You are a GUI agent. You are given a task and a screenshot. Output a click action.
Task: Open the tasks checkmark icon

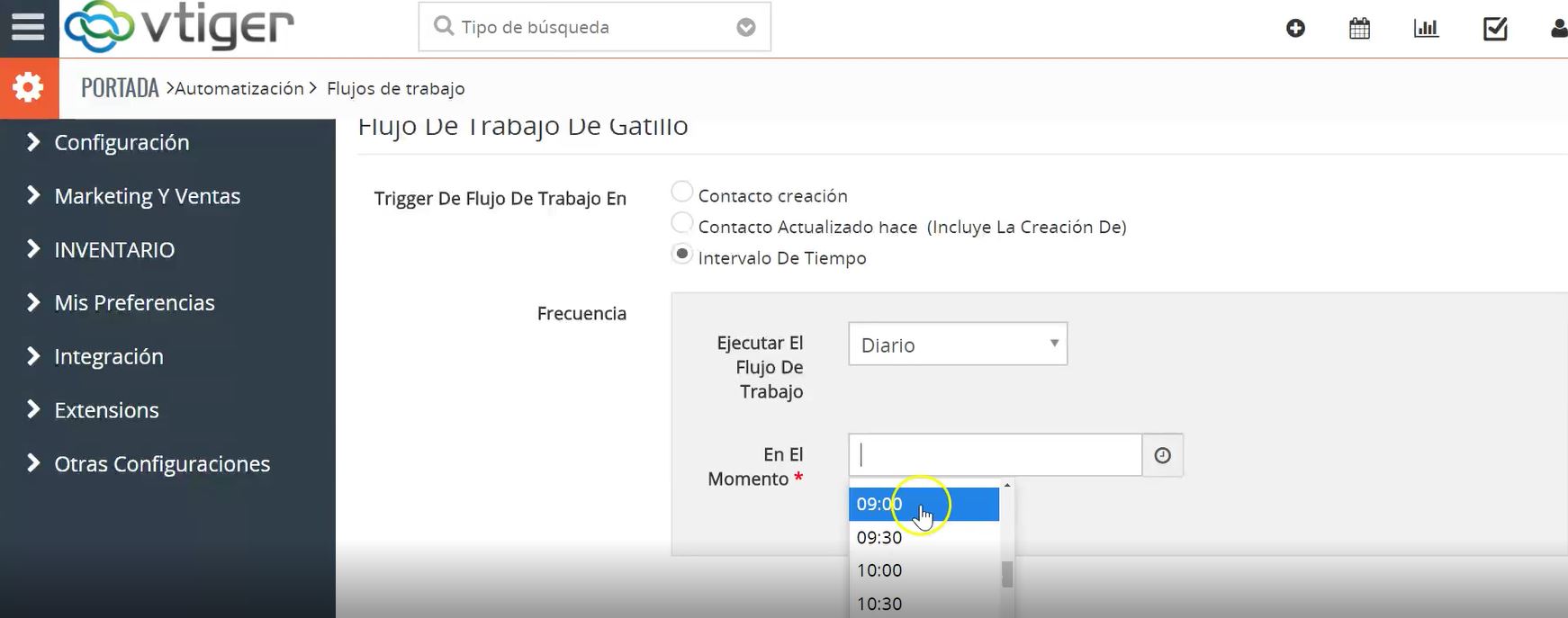pos(1495,28)
